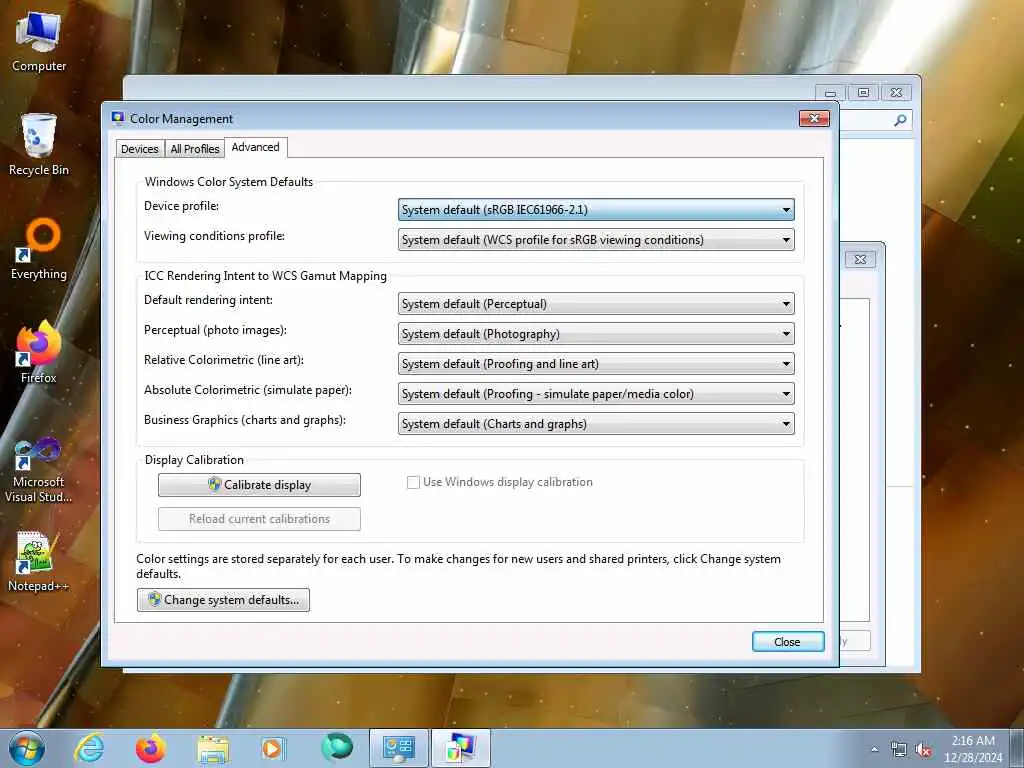Click the Show desktop strip beside the clock
The height and width of the screenshot is (768, 1024).
point(1017,748)
